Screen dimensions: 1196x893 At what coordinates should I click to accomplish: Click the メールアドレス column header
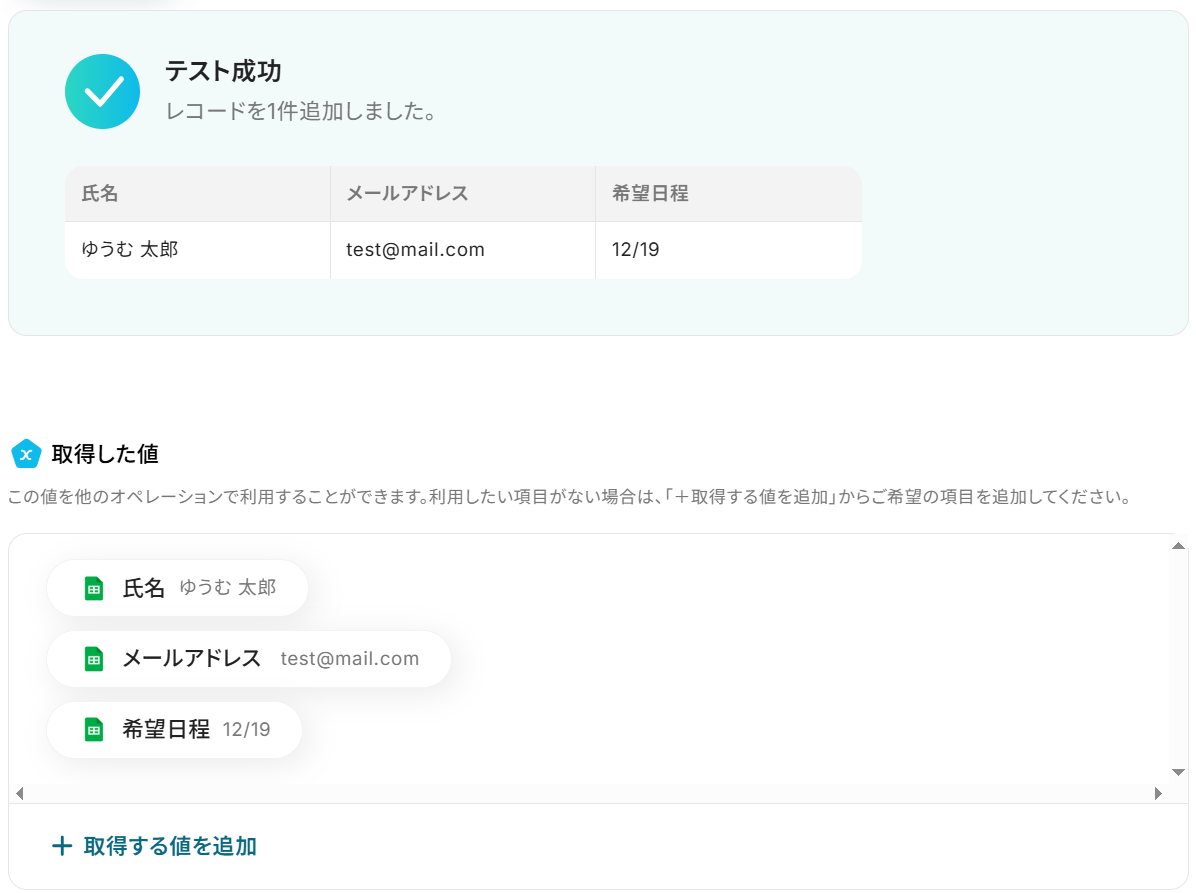[463, 194]
